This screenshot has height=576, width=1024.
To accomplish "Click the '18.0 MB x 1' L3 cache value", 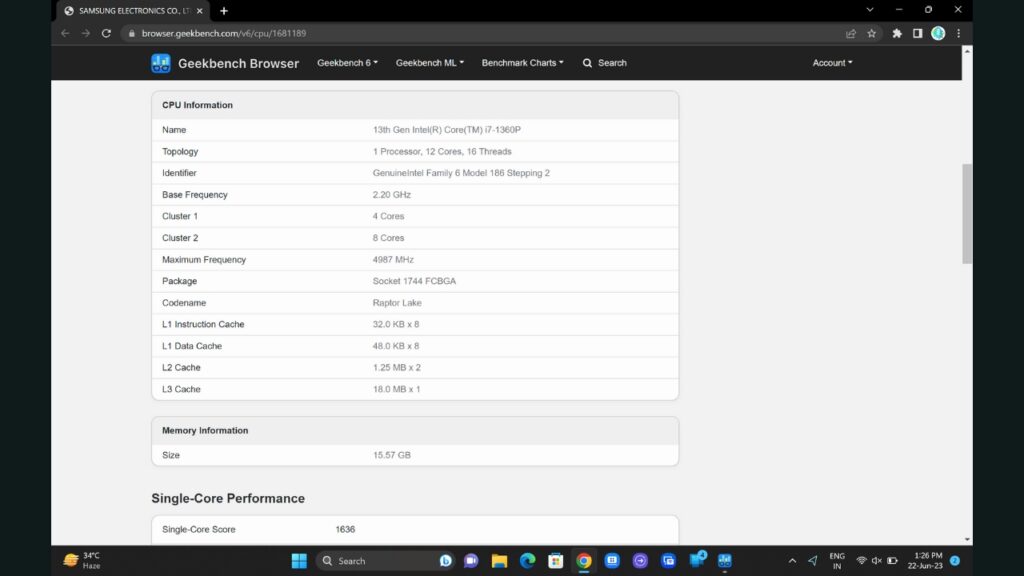I will tap(396, 389).
